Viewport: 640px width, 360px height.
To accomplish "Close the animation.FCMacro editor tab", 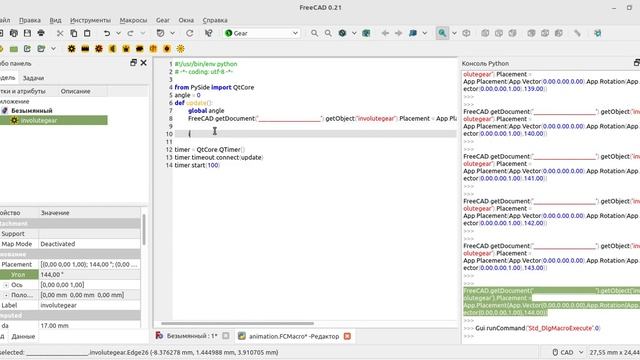I will point(347,336).
